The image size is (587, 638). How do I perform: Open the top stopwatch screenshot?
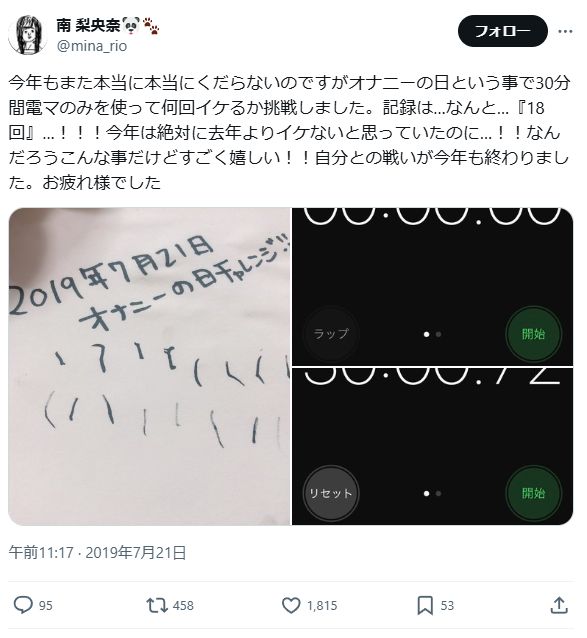432,286
